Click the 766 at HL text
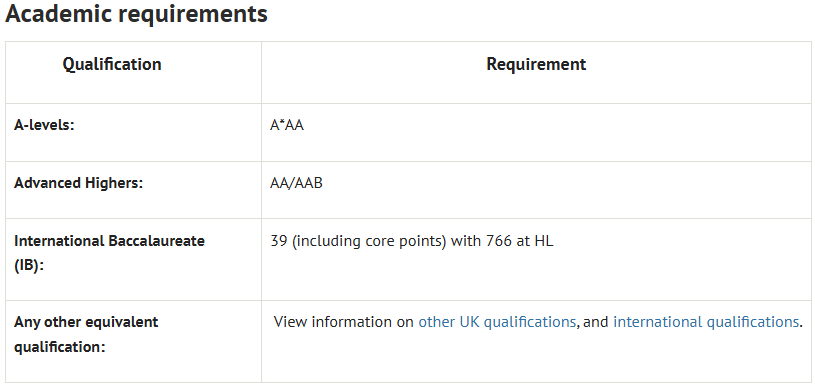 pyautogui.click(x=520, y=242)
